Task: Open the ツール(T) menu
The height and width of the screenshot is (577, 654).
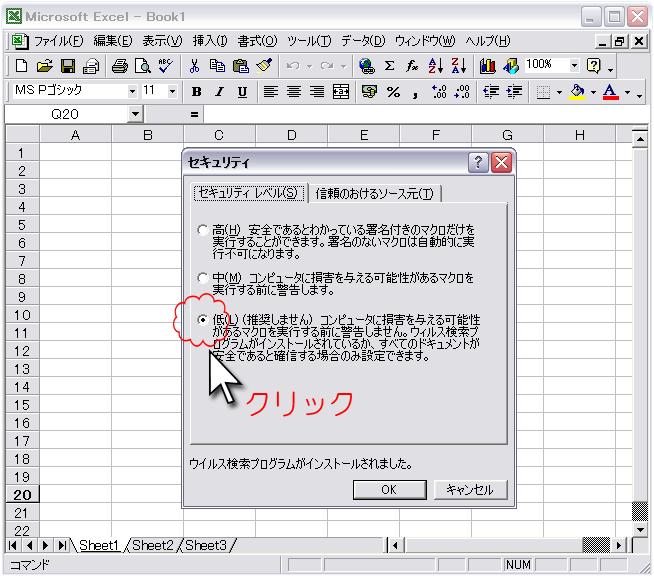Action: point(309,41)
